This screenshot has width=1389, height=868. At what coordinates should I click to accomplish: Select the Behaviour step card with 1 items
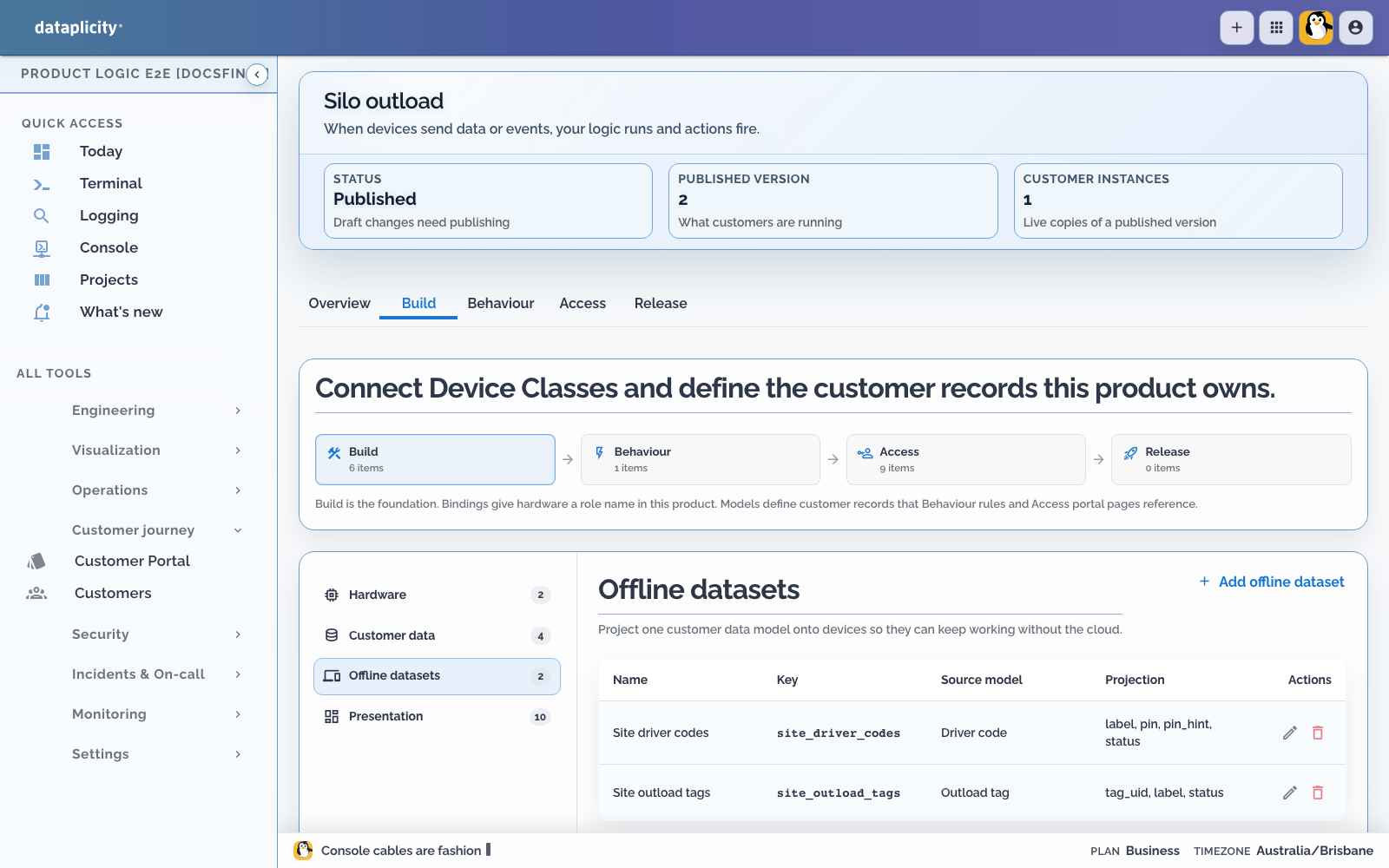tap(701, 460)
